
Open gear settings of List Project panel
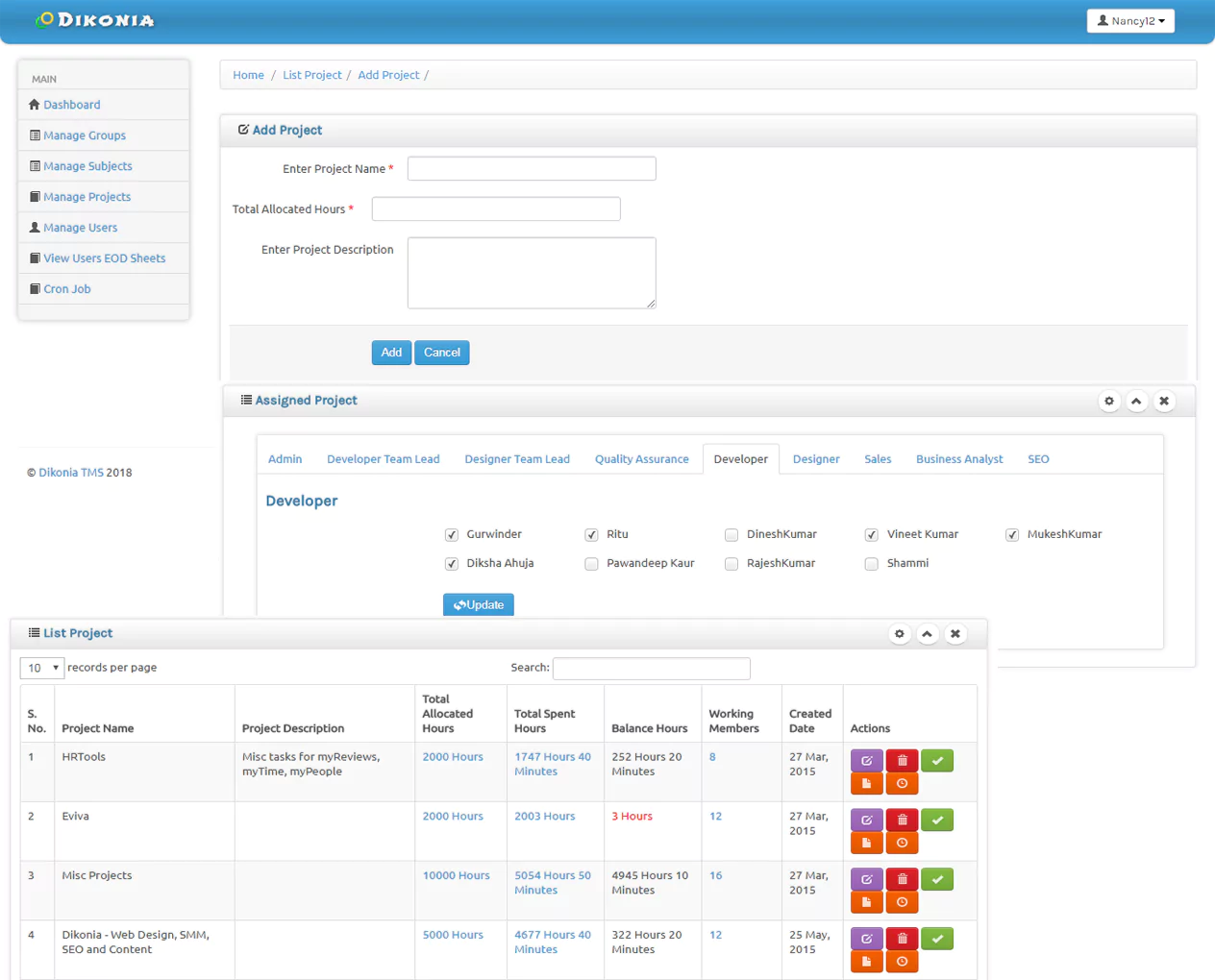900,634
